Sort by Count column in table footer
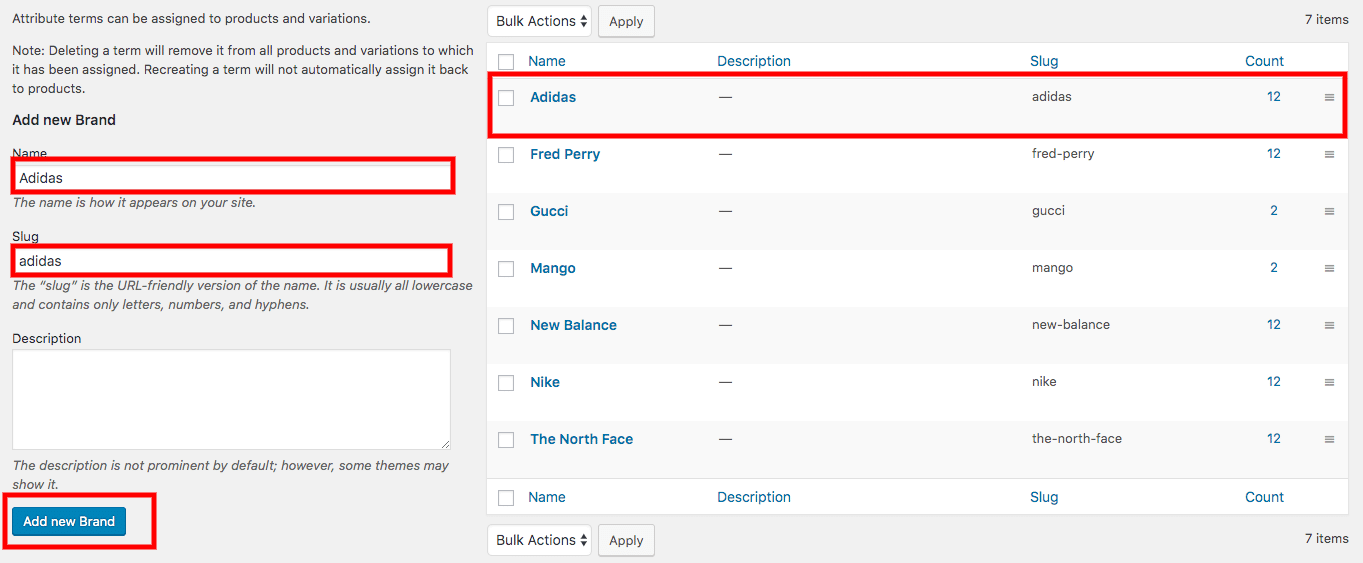Viewport: 1363px width, 563px height. coord(1264,497)
